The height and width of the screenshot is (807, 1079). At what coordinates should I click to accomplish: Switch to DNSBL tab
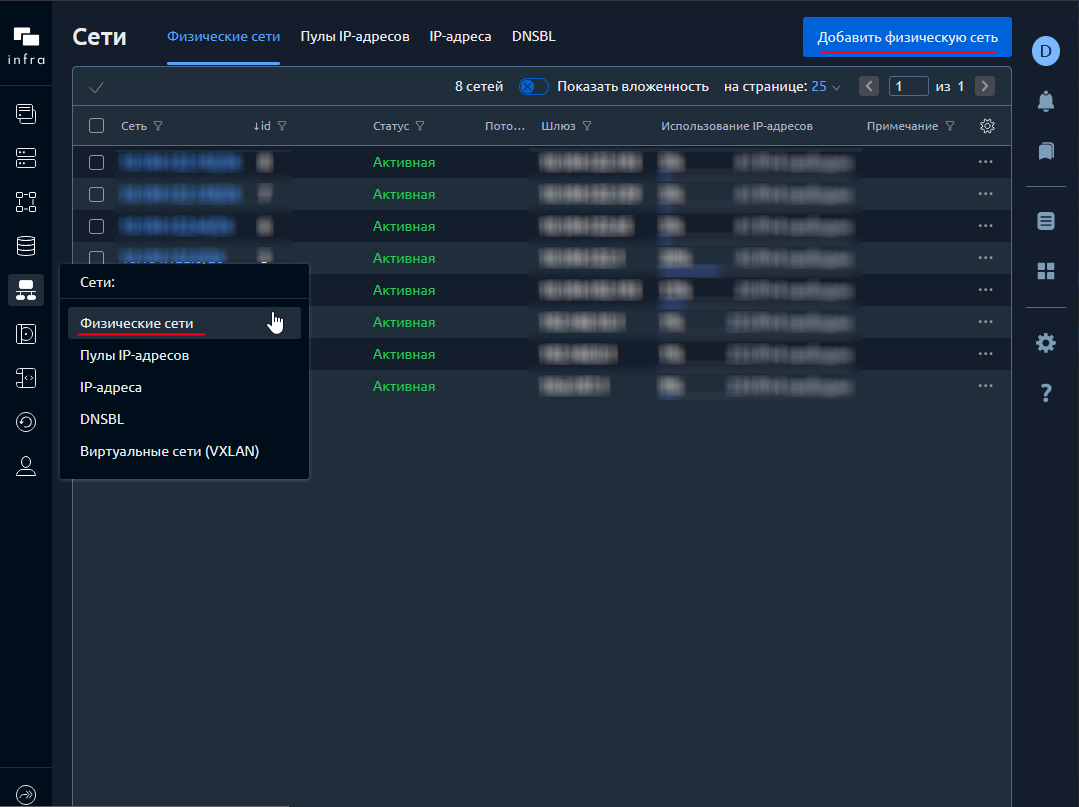click(533, 36)
